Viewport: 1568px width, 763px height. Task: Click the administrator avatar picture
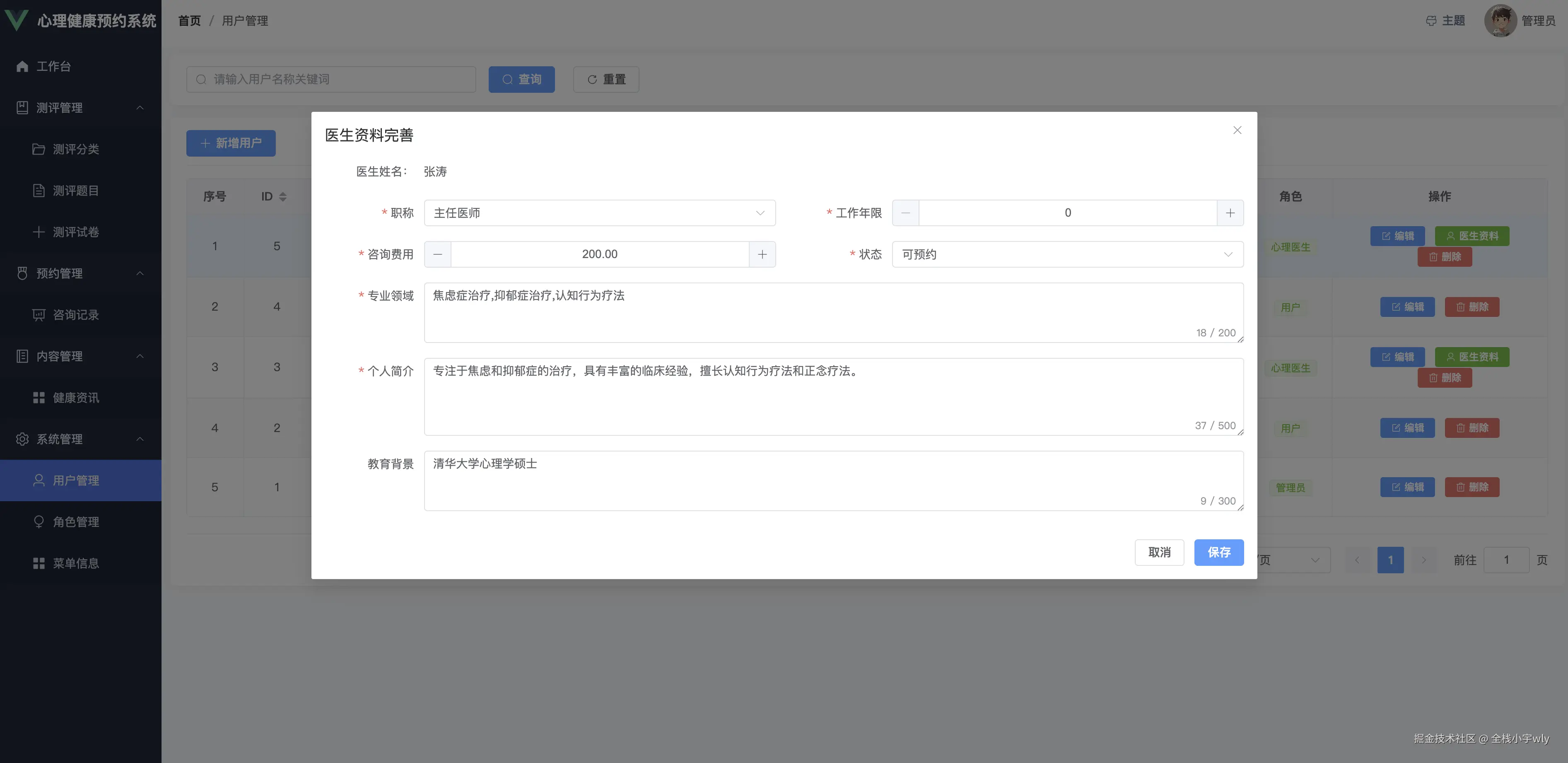point(1500,20)
